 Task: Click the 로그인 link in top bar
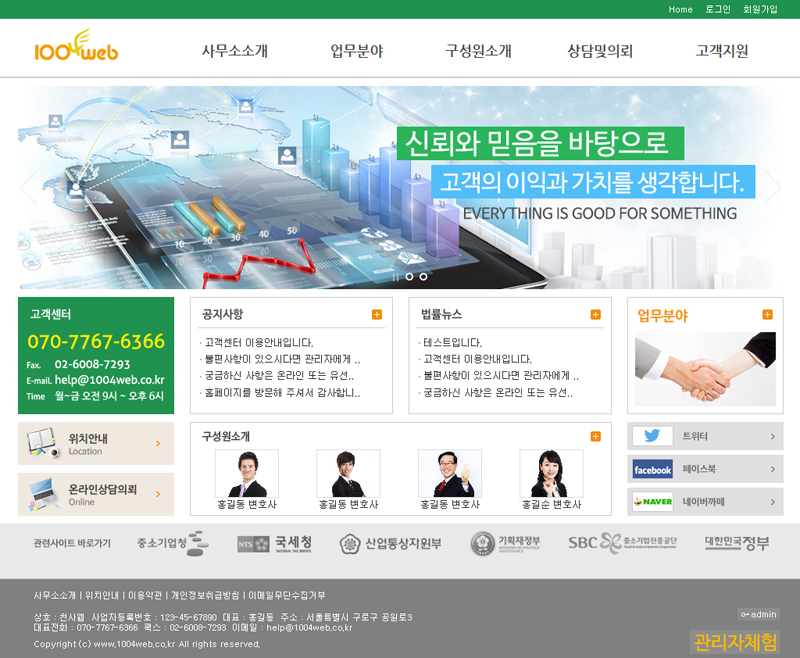[x=717, y=9]
